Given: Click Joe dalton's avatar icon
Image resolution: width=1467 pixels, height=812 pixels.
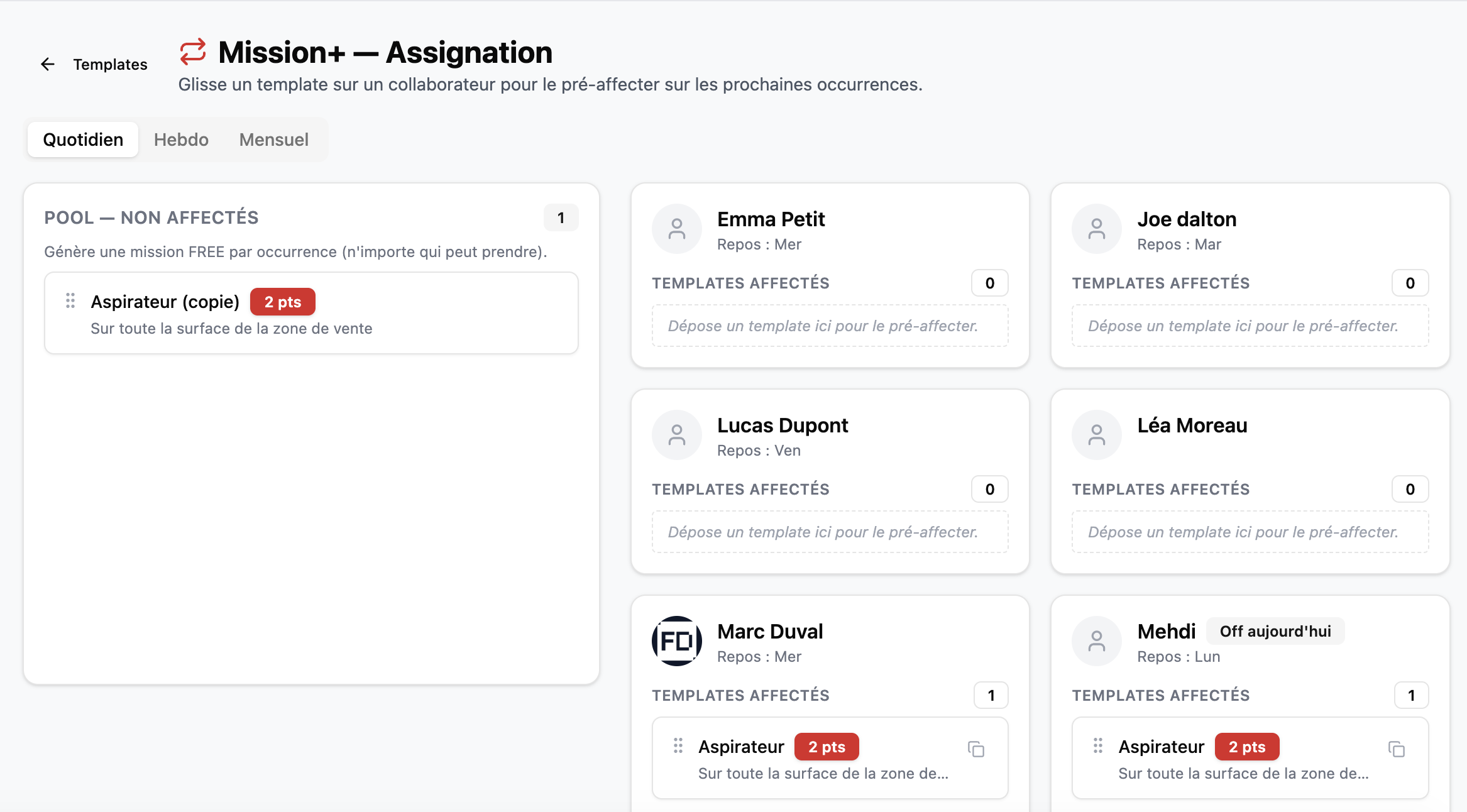Looking at the screenshot, I should tap(1097, 229).
